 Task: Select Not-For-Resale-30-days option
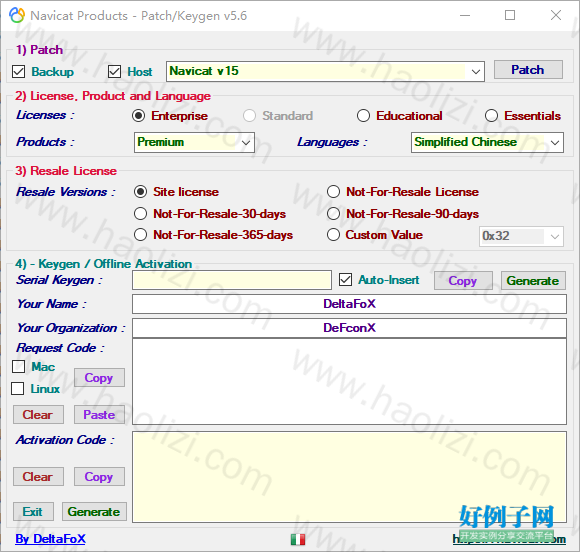click(x=140, y=213)
